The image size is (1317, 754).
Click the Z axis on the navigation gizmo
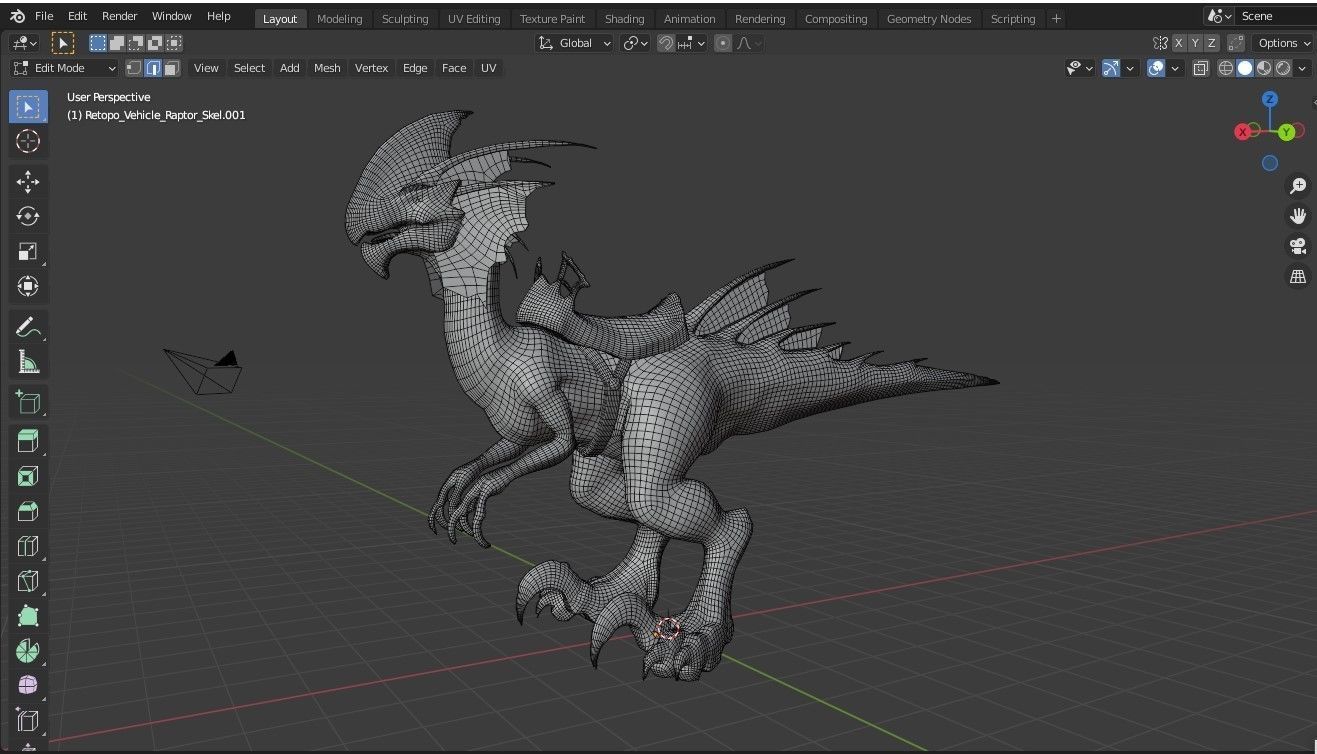[1269, 99]
